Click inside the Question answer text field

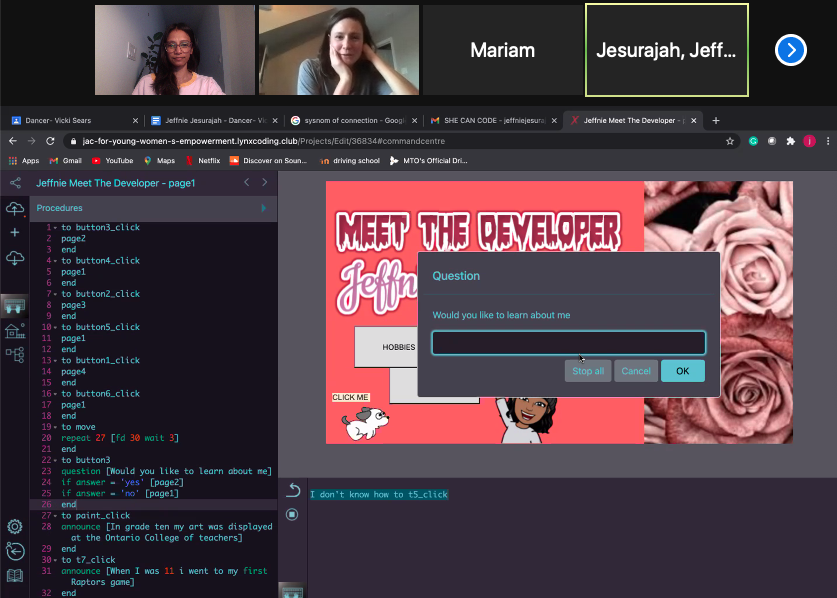point(568,342)
